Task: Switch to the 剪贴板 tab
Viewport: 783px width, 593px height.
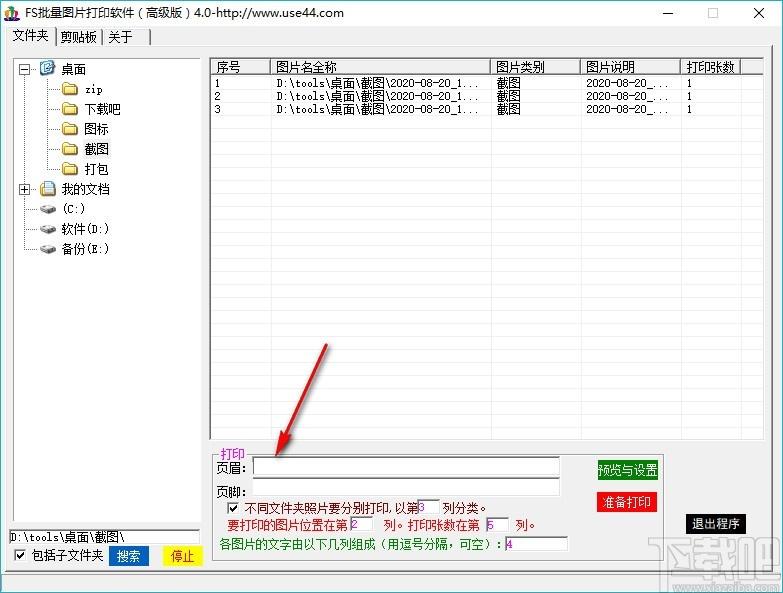Action: pos(78,37)
